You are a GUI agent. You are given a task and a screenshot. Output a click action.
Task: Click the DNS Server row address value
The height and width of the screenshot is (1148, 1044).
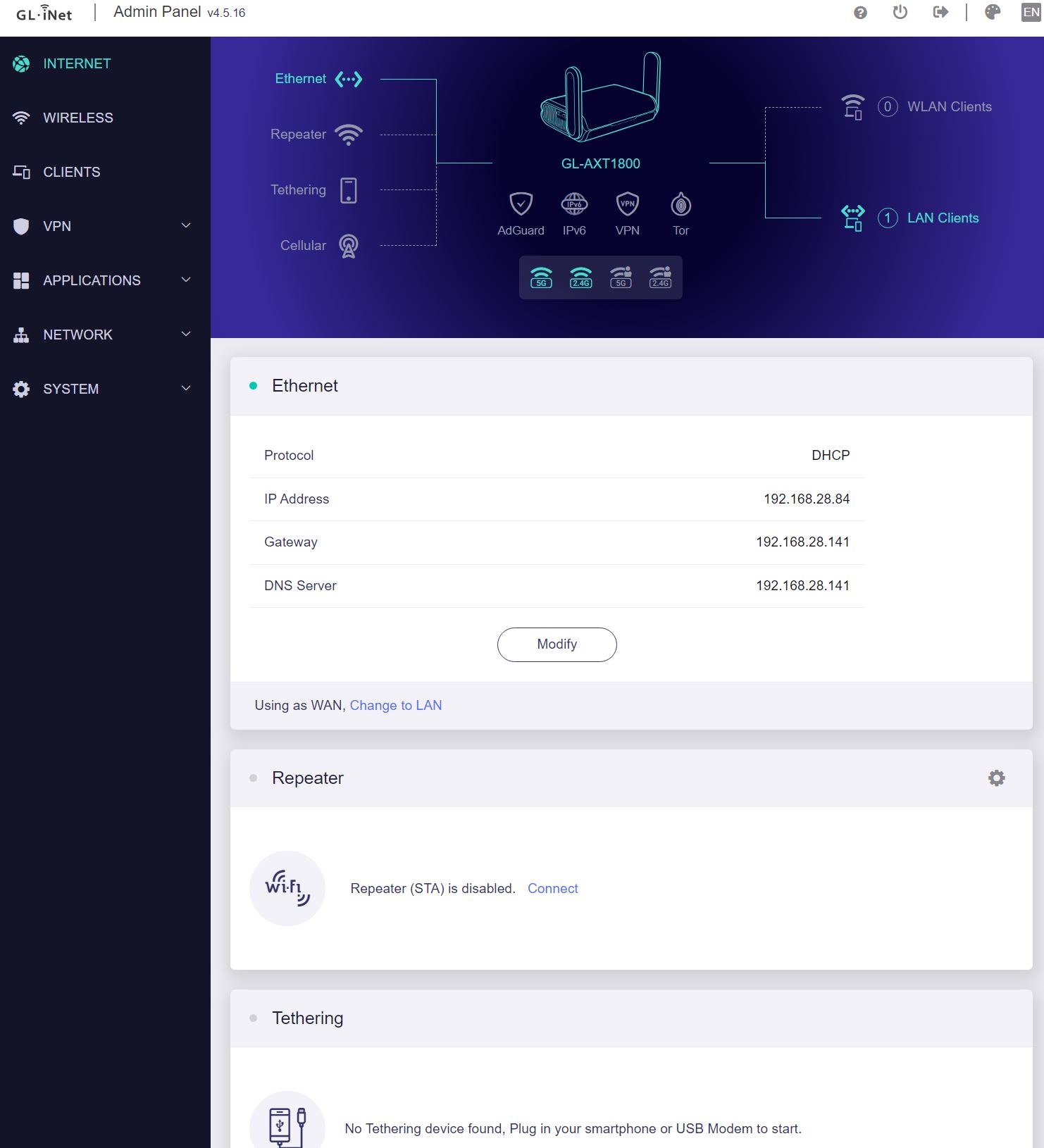[x=802, y=586]
